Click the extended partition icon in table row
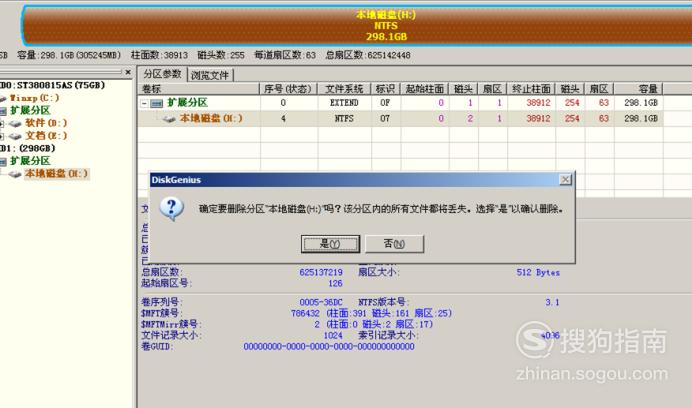The image size is (692, 408). (x=157, y=103)
